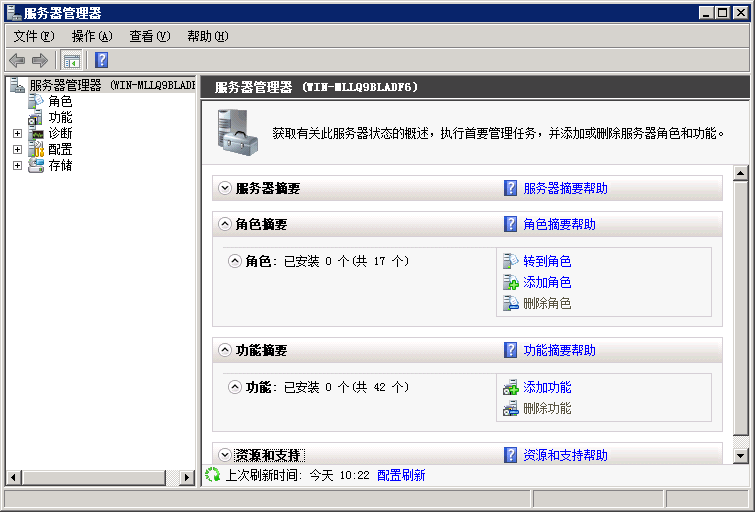The height and width of the screenshot is (512, 755).
Task: Click the 添加角色 icon
Action: pos(510,282)
